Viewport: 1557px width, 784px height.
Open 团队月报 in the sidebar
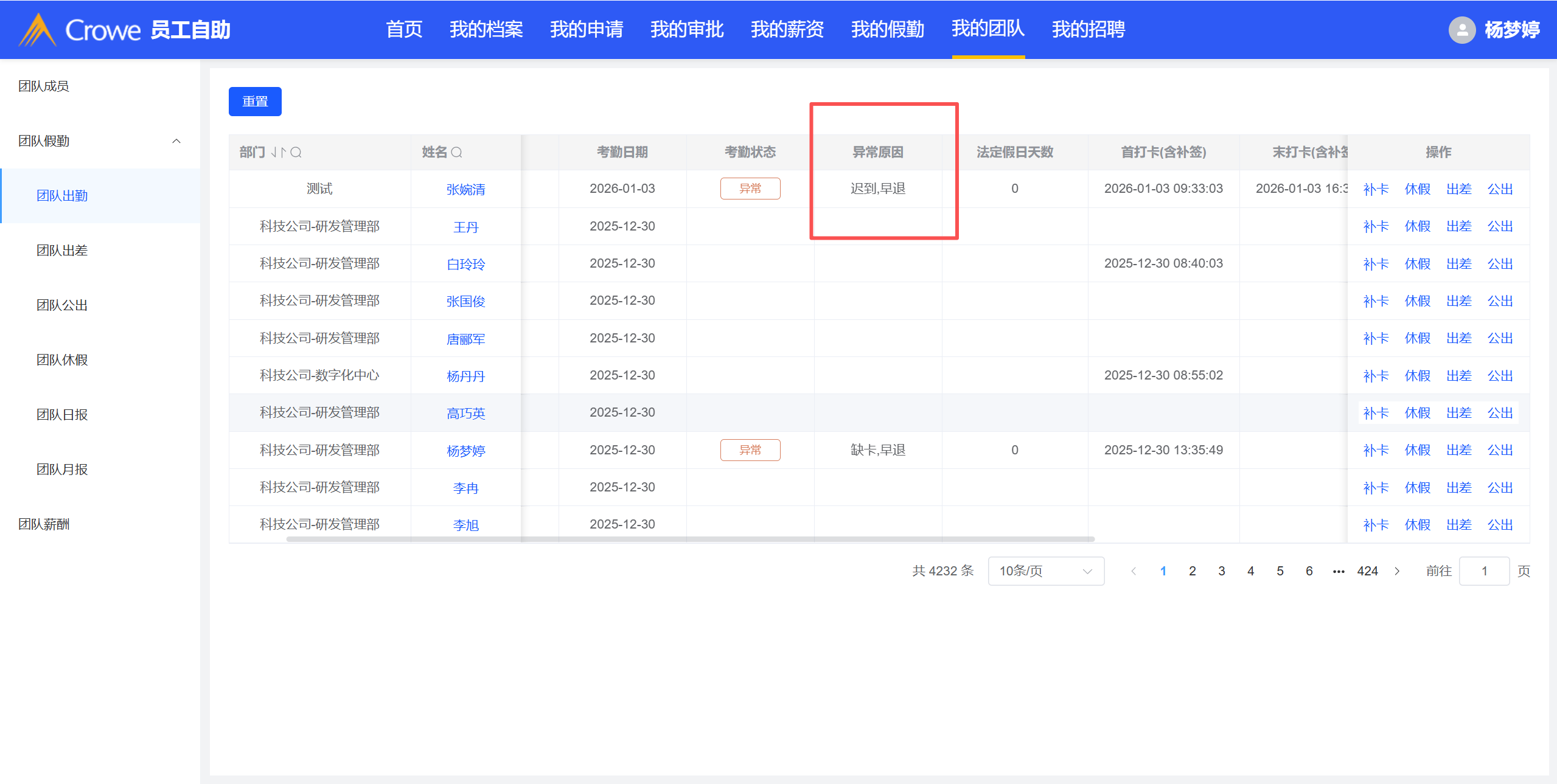(x=62, y=470)
